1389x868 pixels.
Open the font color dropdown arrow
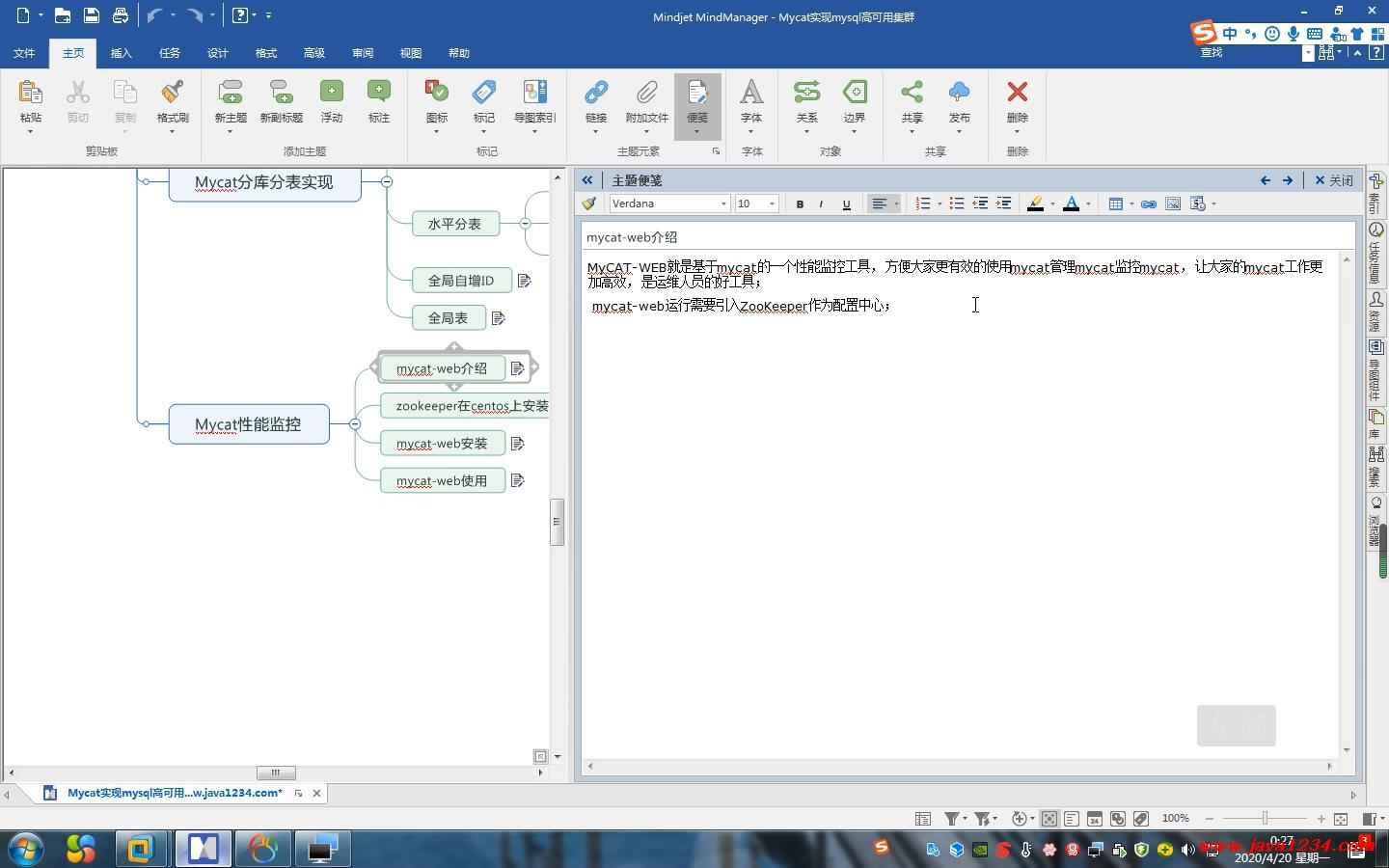pyautogui.click(x=1088, y=203)
